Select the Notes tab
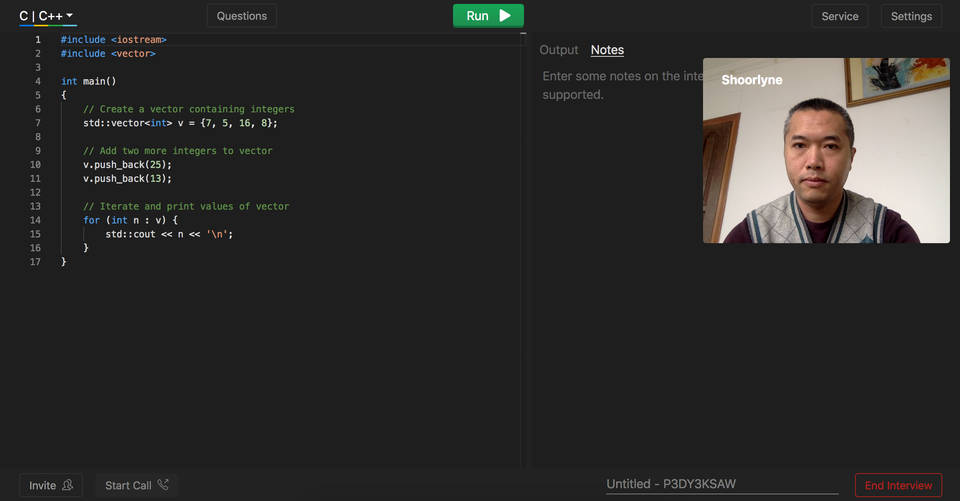This screenshot has height=501, width=960. click(x=607, y=50)
